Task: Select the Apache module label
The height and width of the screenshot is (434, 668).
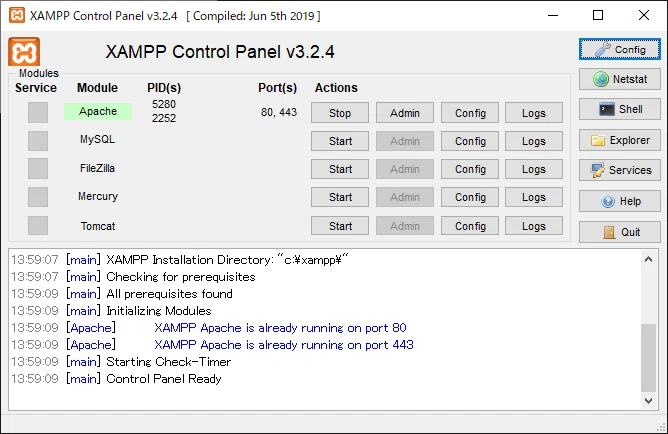Action: tap(98, 111)
